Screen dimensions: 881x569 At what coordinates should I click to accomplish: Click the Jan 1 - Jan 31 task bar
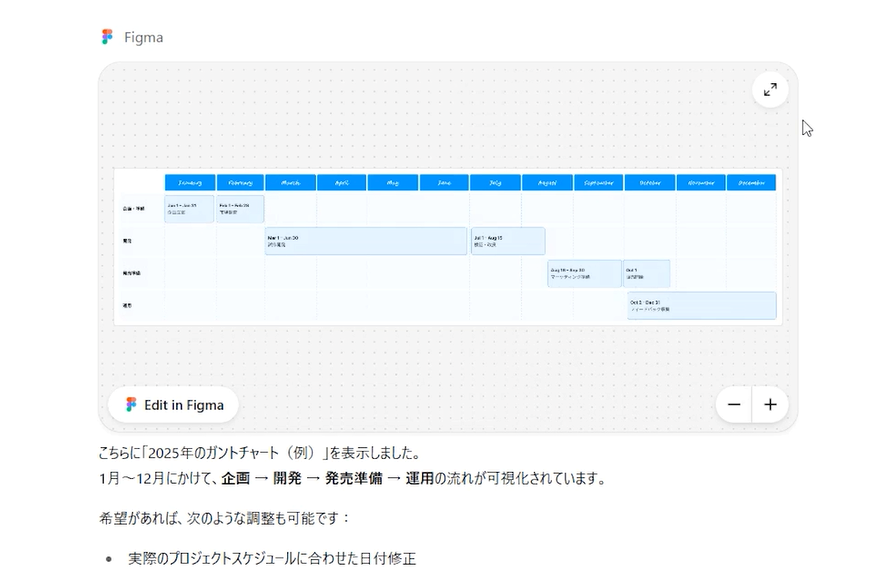[x=190, y=209]
